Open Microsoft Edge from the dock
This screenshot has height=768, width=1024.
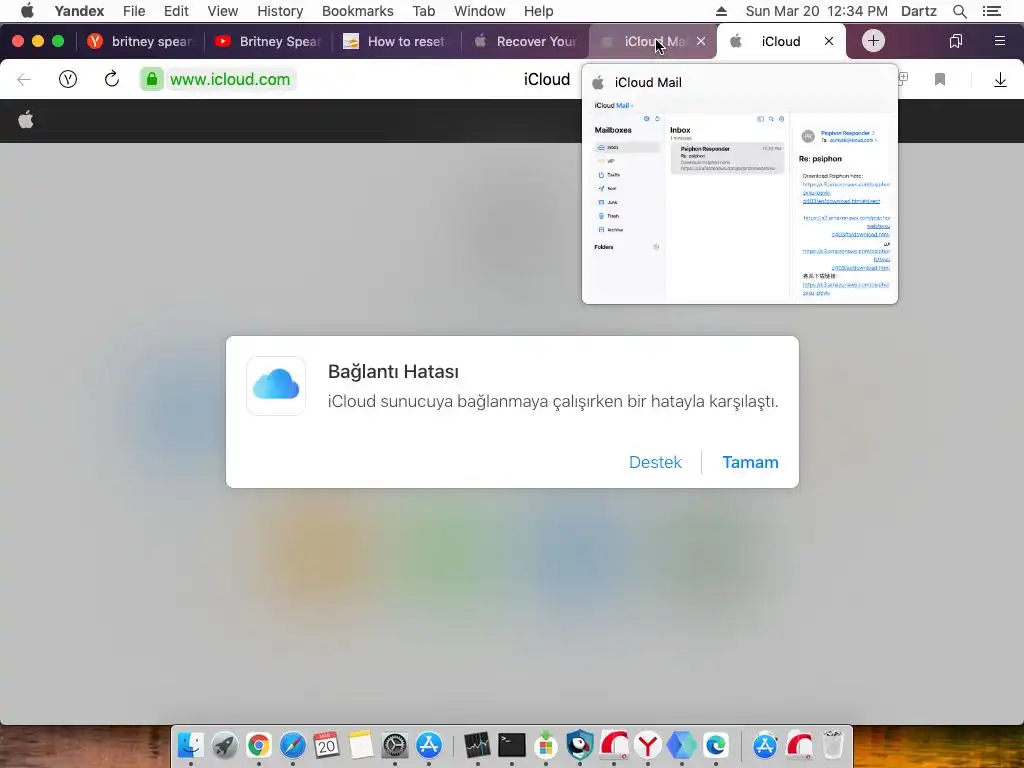pyautogui.click(x=716, y=745)
